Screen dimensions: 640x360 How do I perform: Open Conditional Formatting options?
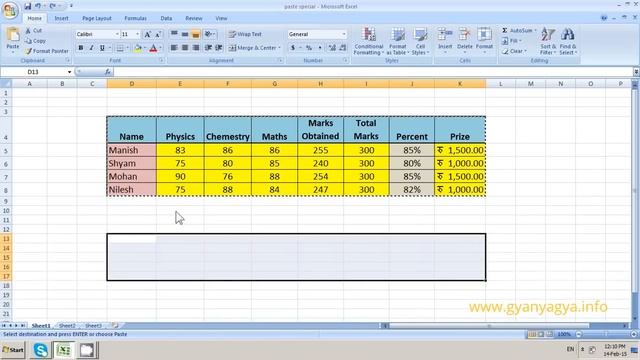pos(369,41)
